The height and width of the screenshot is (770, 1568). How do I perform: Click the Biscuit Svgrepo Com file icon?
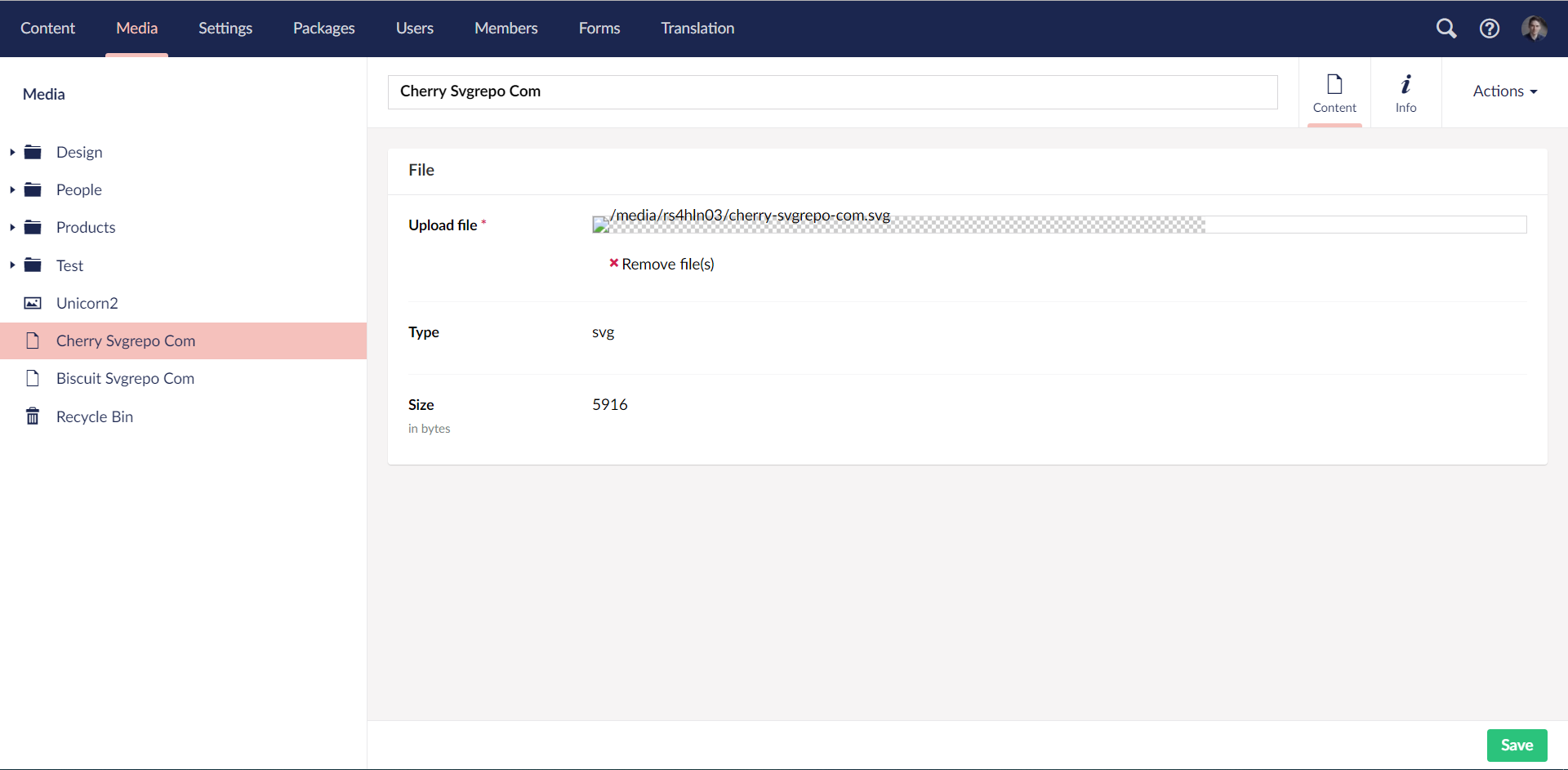[x=33, y=378]
